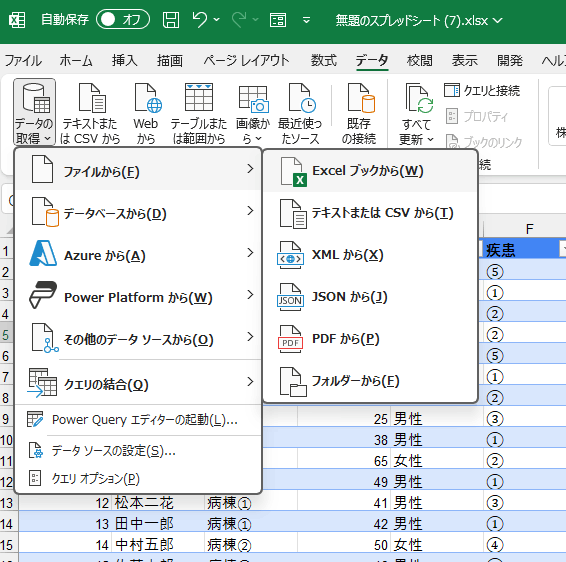Switch to the ホーム tab
The width and height of the screenshot is (566, 562).
tap(76, 60)
